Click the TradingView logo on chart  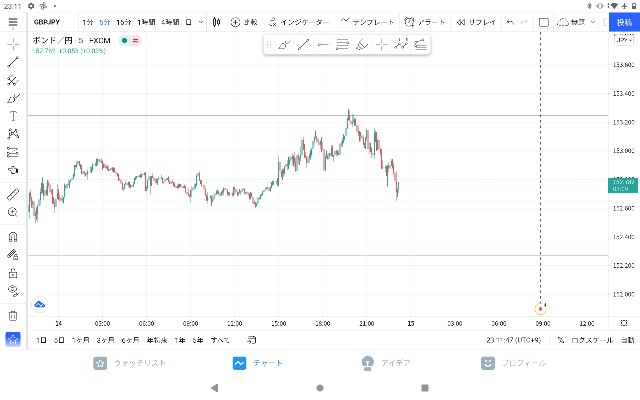[x=40, y=304]
